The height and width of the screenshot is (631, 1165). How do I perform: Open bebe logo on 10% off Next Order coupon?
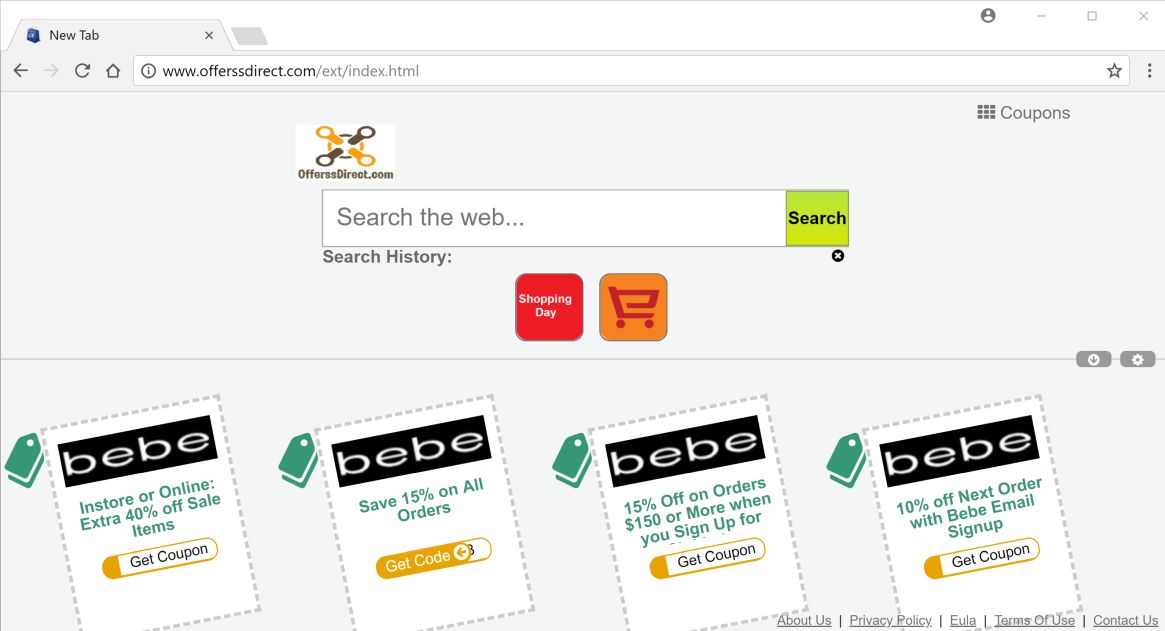[958, 451]
